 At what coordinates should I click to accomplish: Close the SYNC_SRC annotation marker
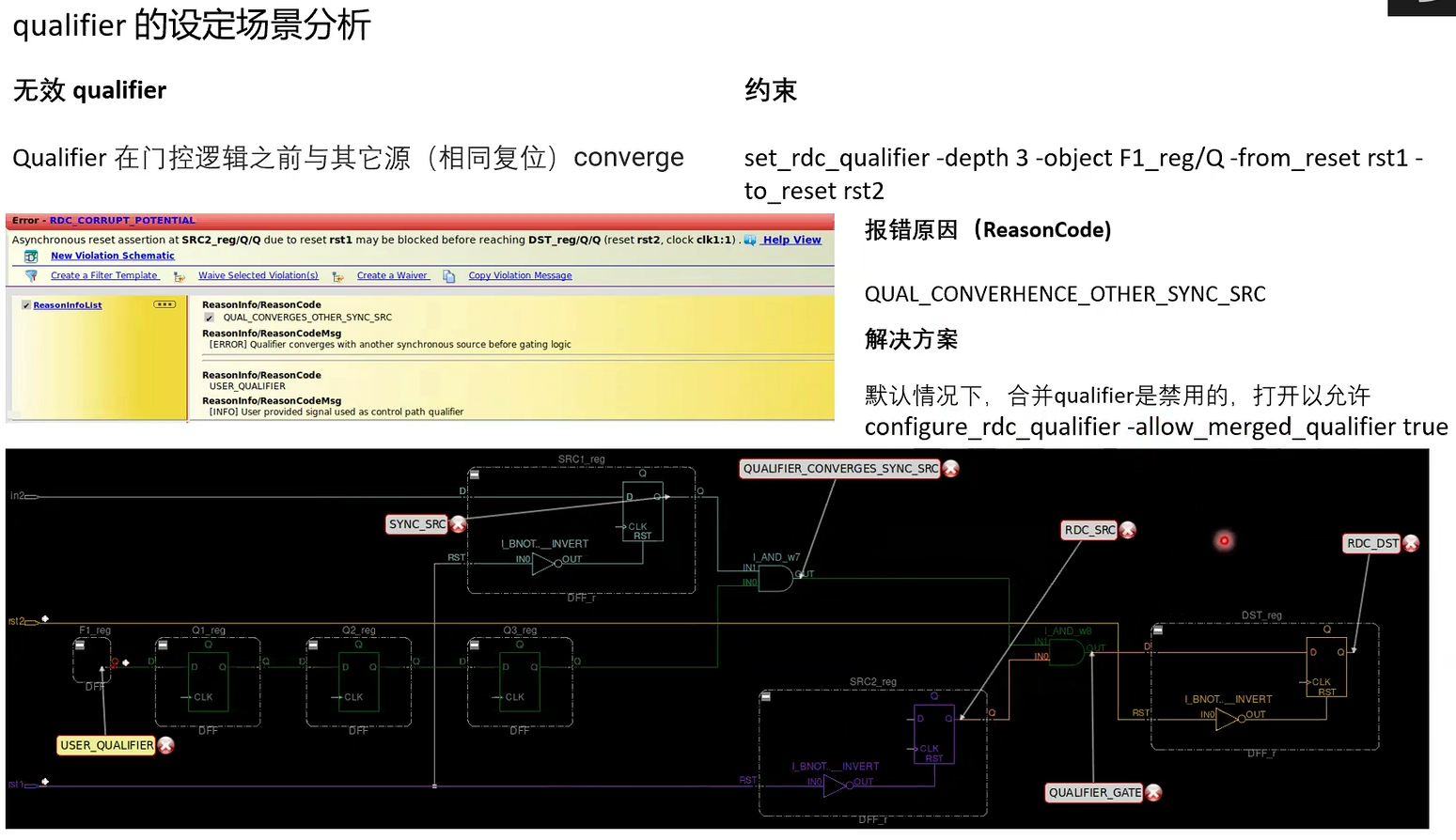pyautogui.click(x=459, y=524)
